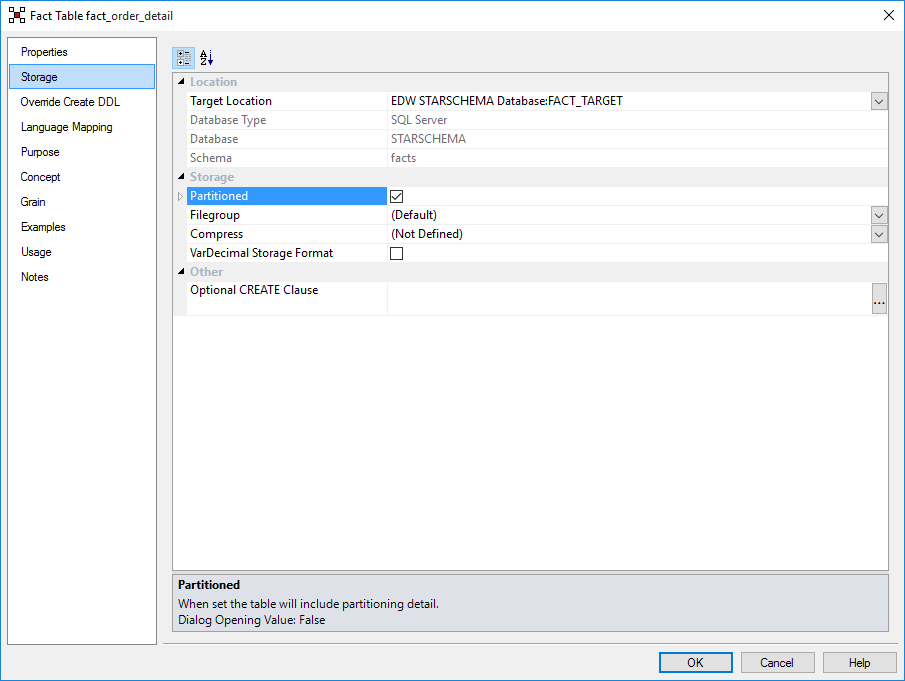Click the SQL Server value
The width and height of the screenshot is (905, 681).
pos(419,120)
